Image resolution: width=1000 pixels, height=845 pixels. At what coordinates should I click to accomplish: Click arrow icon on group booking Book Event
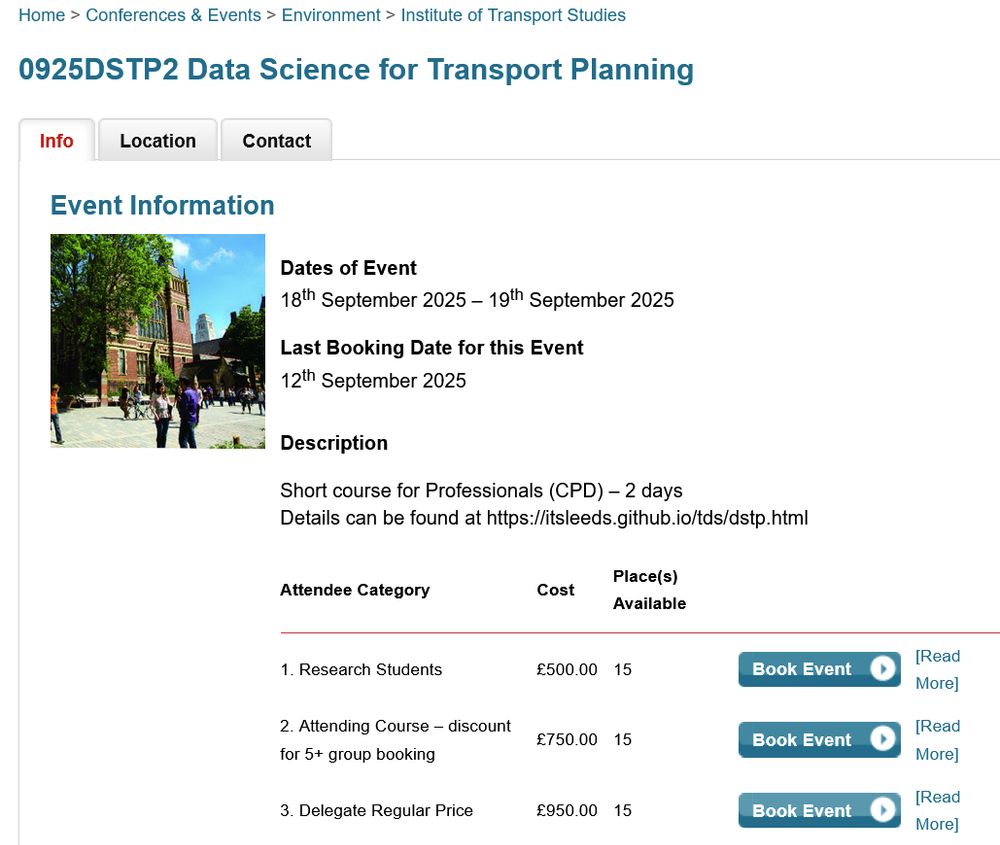tap(883, 739)
